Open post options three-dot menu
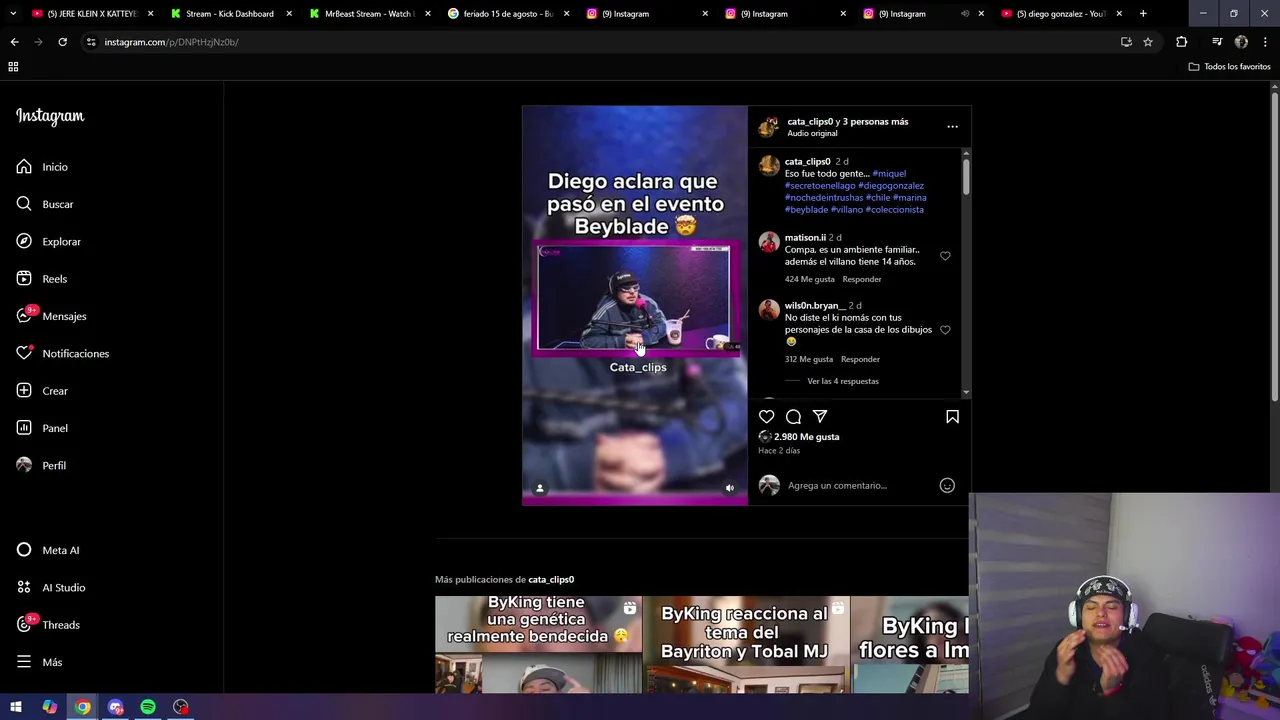 pyautogui.click(x=952, y=127)
